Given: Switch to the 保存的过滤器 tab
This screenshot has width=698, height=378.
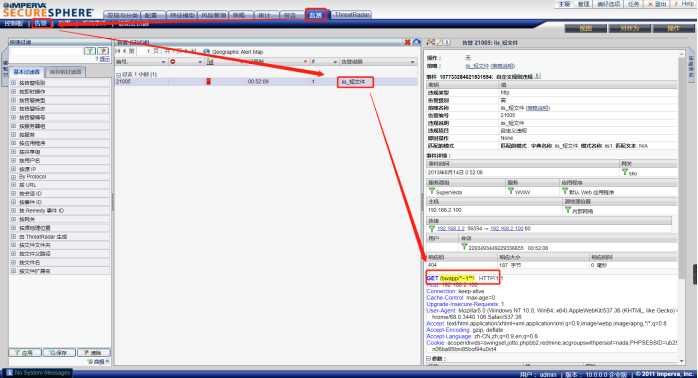Looking at the screenshot, I should (65, 72).
